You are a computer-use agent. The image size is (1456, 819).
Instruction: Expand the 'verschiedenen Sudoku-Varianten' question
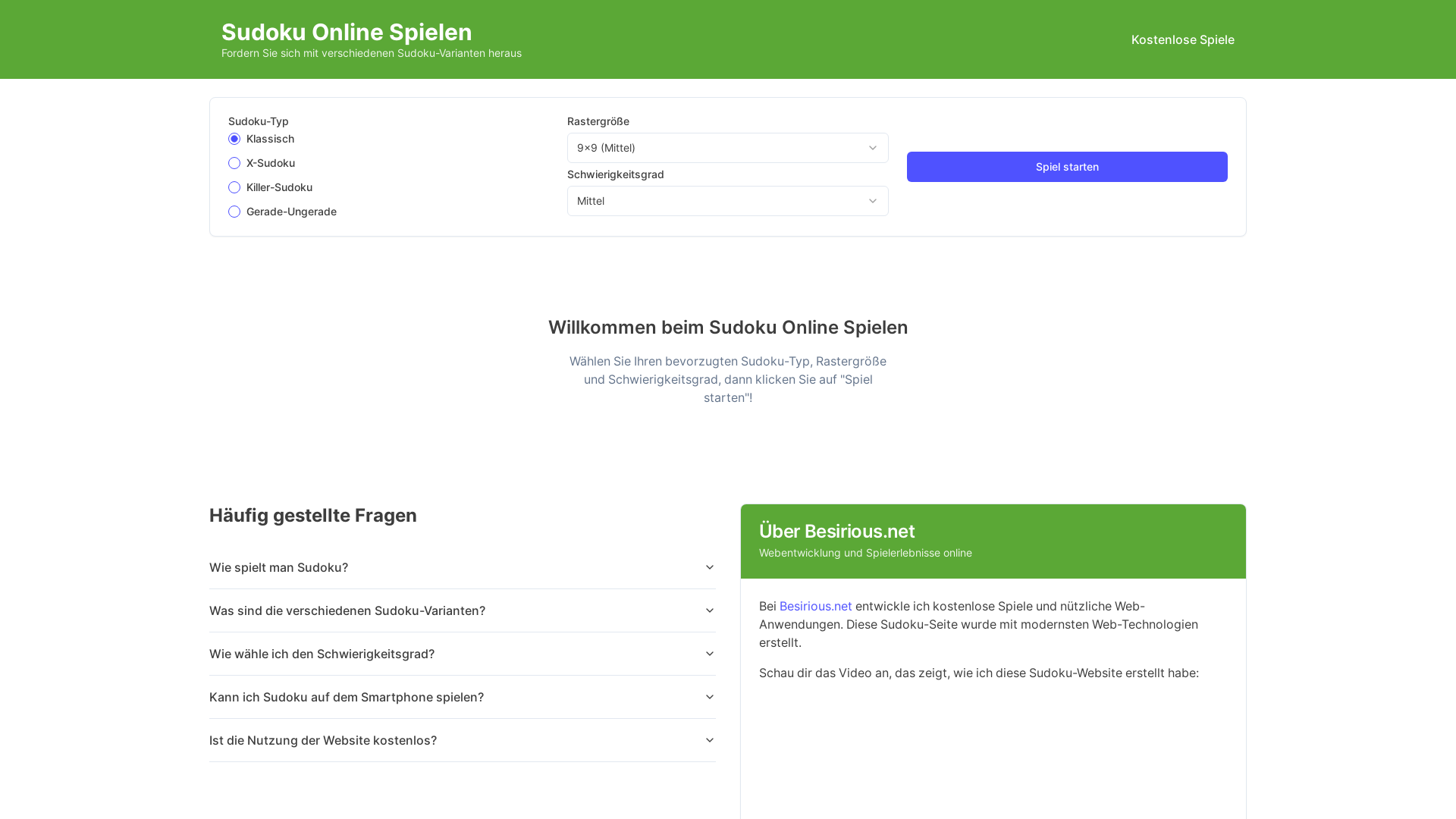coord(463,610)
